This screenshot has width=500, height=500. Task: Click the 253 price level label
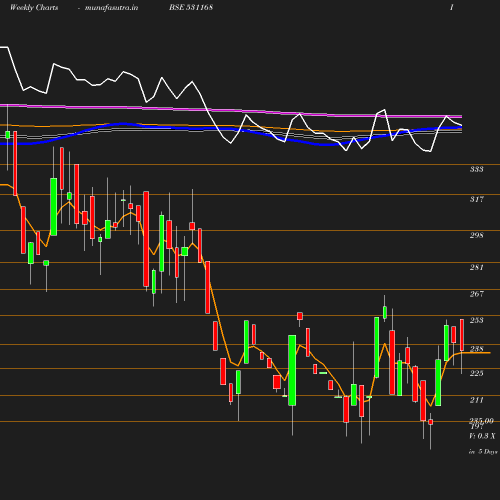click(x=477, y=320)
